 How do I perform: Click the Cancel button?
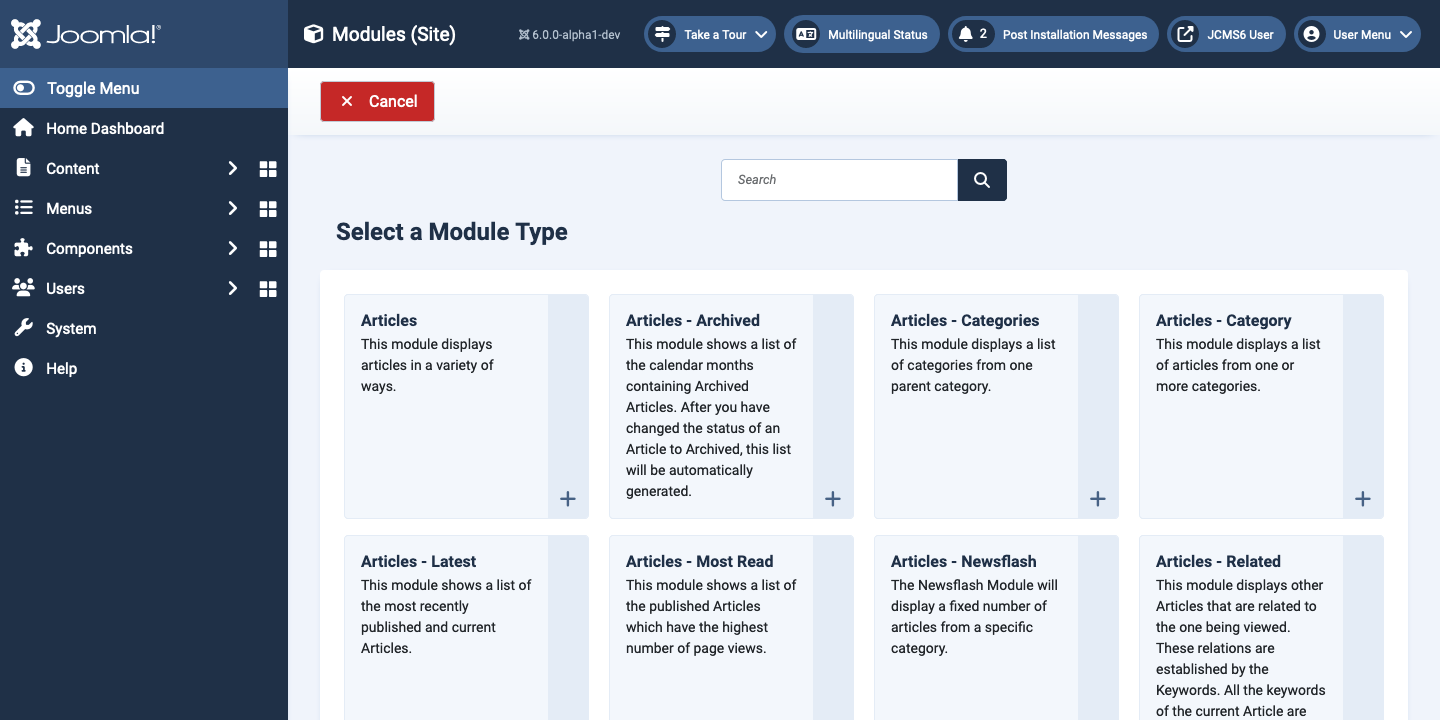point(377,101)
